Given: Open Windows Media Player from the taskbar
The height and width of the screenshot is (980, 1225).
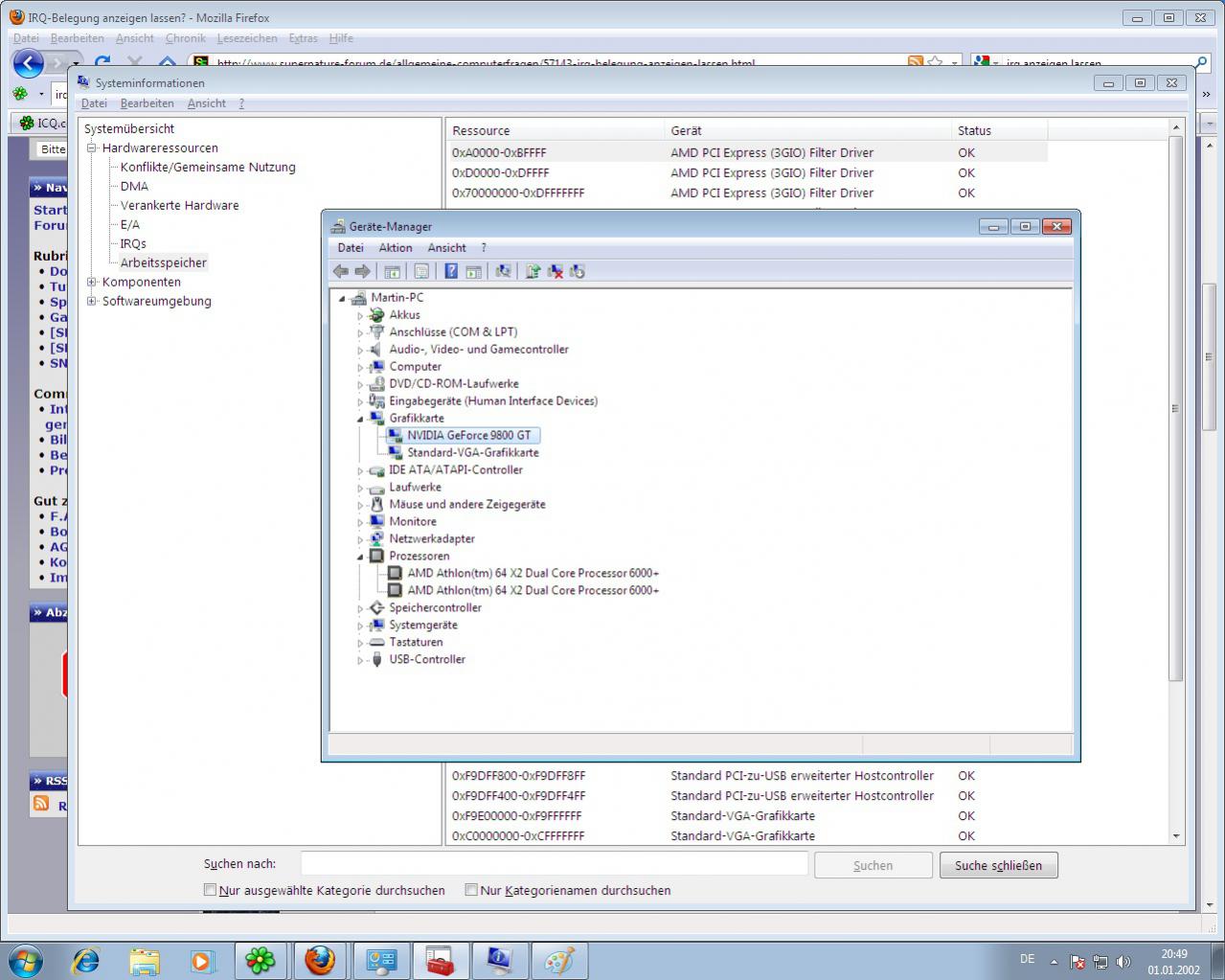Looking at the screenshot, I should tap(202, 960).
